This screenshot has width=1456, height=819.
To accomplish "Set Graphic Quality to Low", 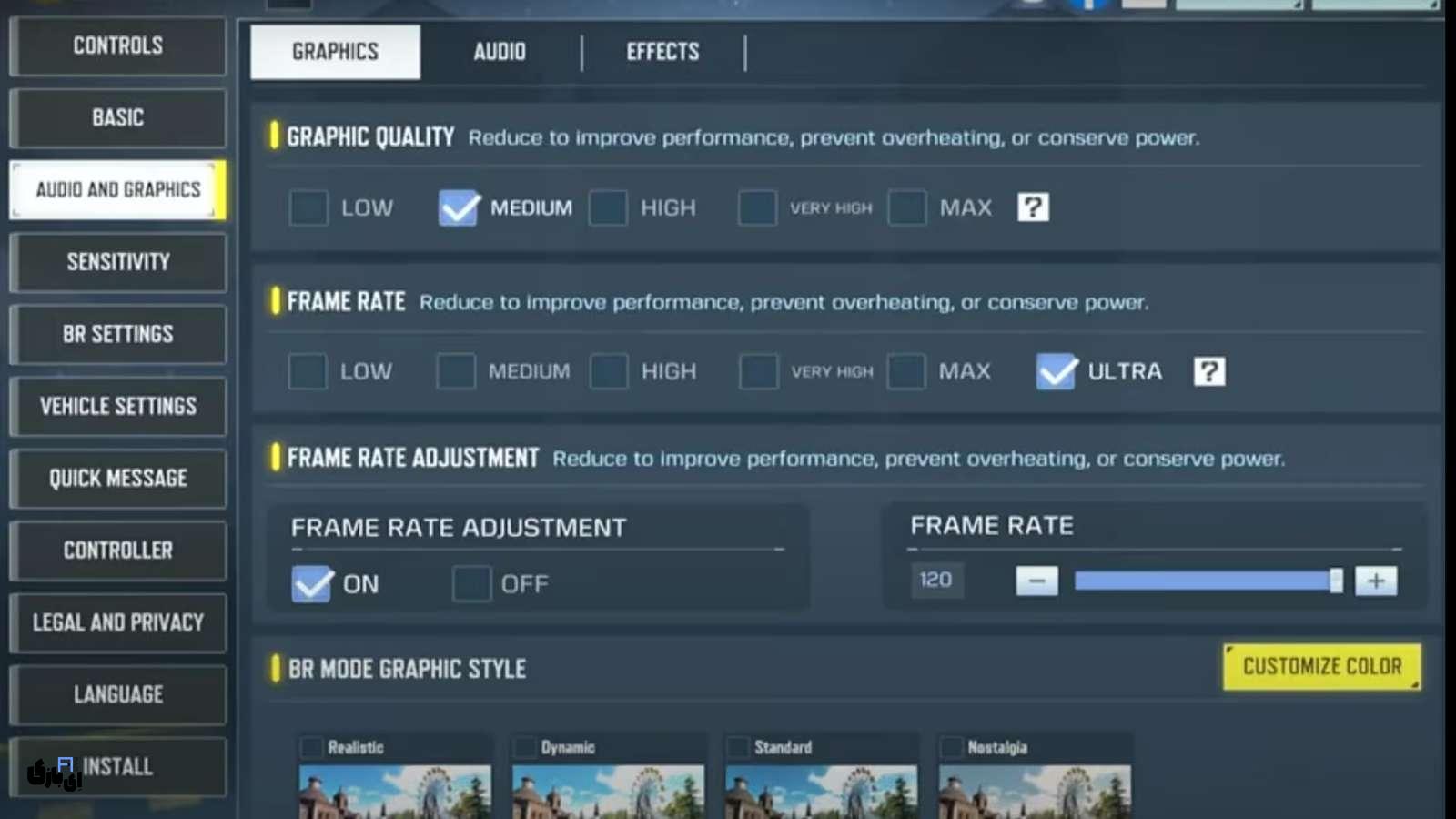I will click(x=308, y=207).
